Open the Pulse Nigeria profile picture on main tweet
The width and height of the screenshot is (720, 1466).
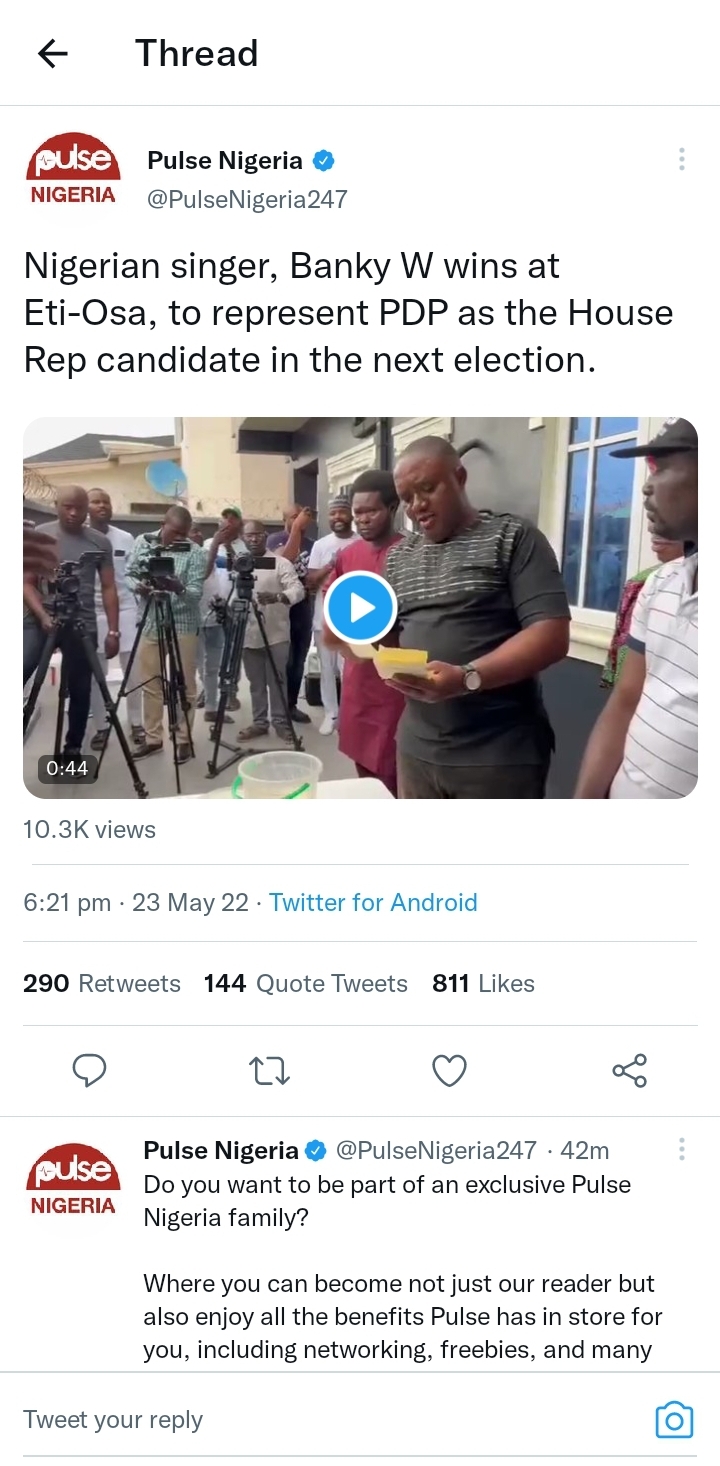click(72, 174)
